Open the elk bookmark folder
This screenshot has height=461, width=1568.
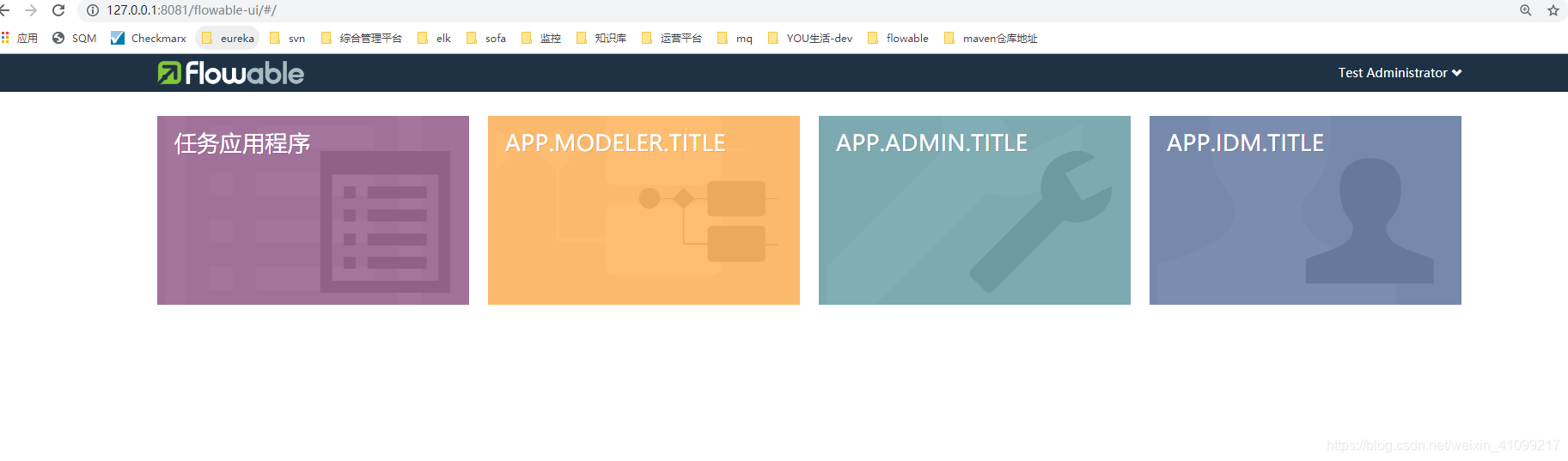[x=434, y=38]
